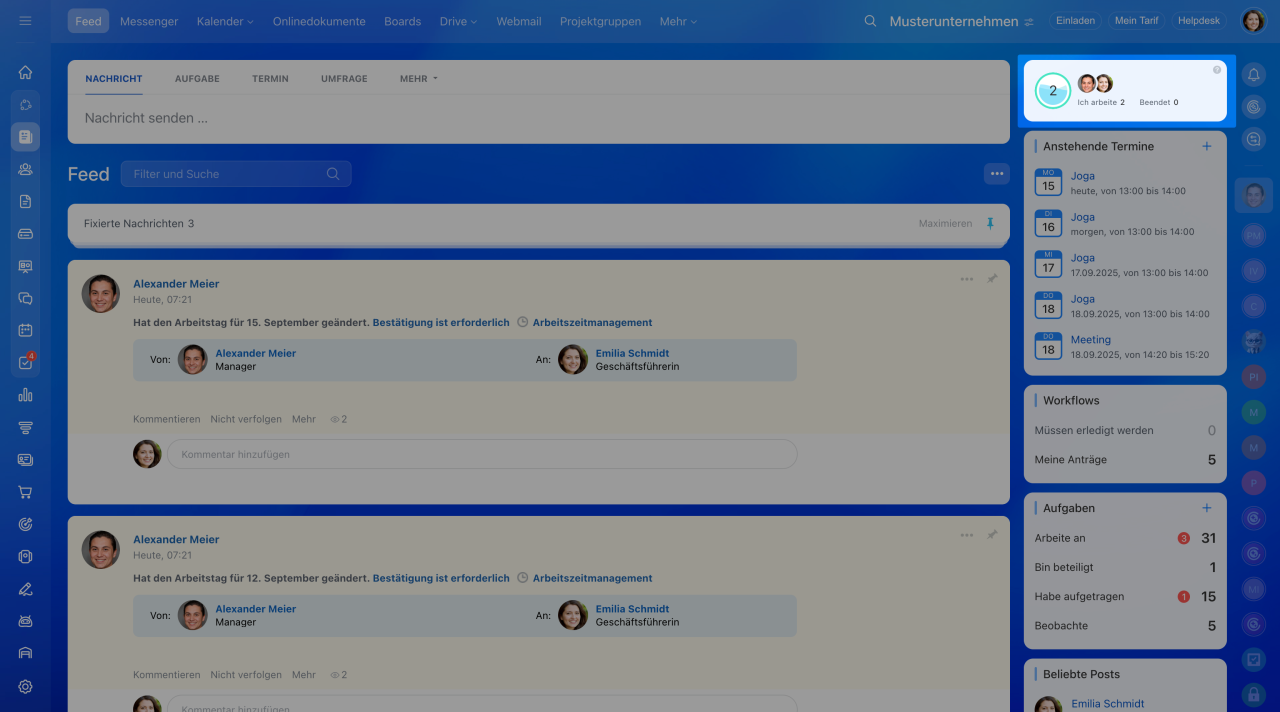This screenshot has width=1280, height=712.
Task: Click the Filter und Suche field
Action: click(x=236, y=174)
